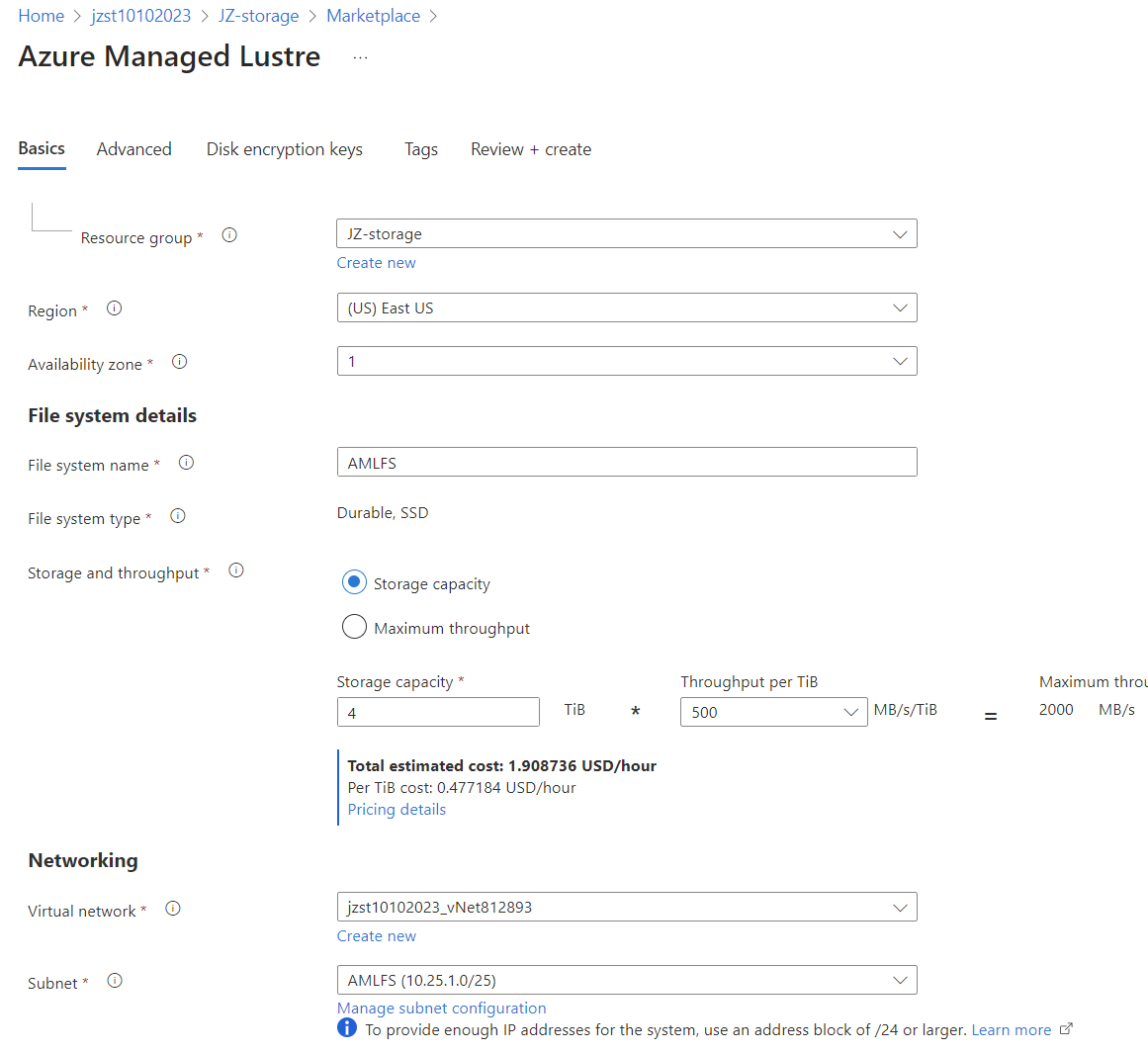Screen dimensions: 1148x1053
Task: Show info tooltip for File system name
Action: click(x=186, y=463)
